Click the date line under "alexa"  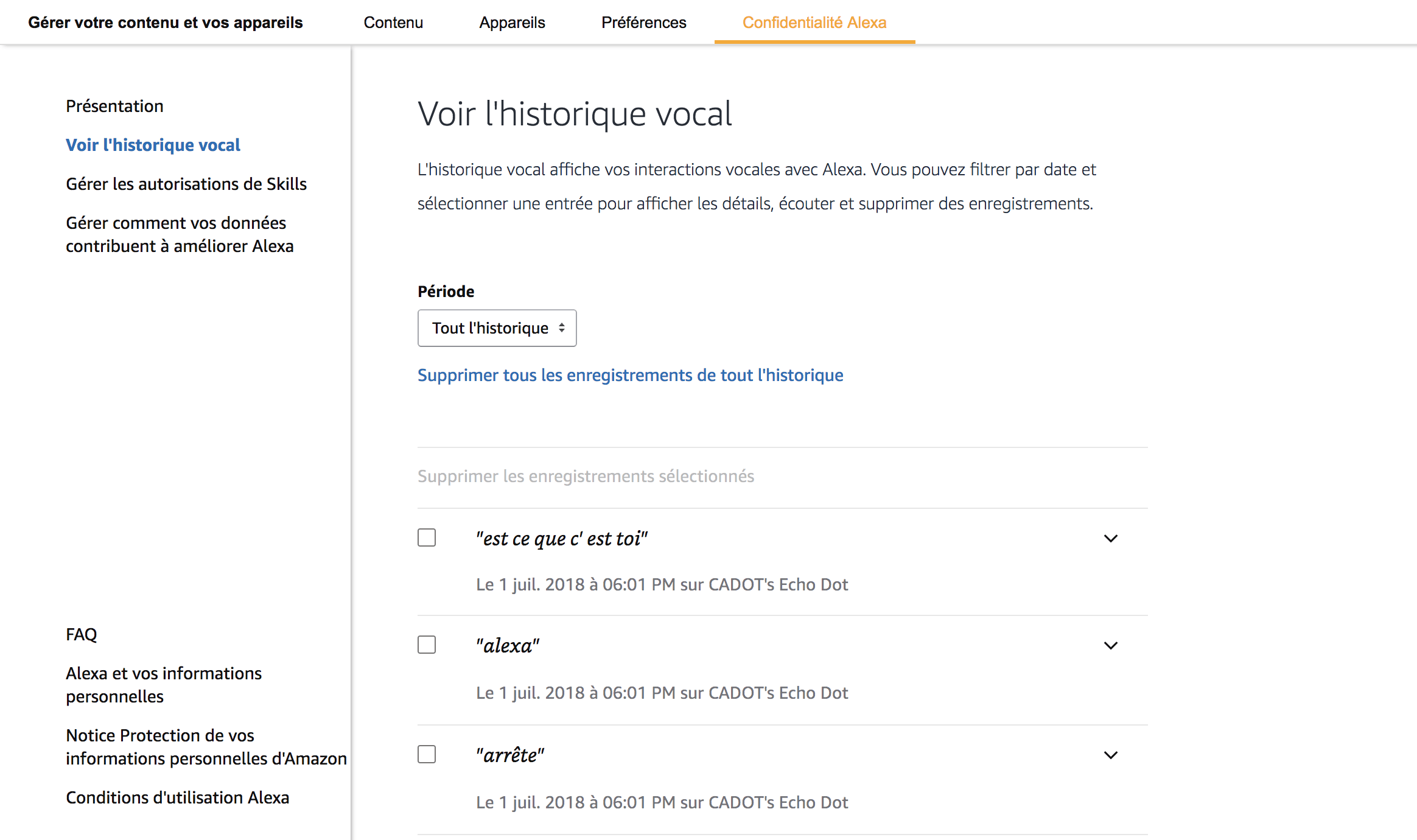click(662, 693)
